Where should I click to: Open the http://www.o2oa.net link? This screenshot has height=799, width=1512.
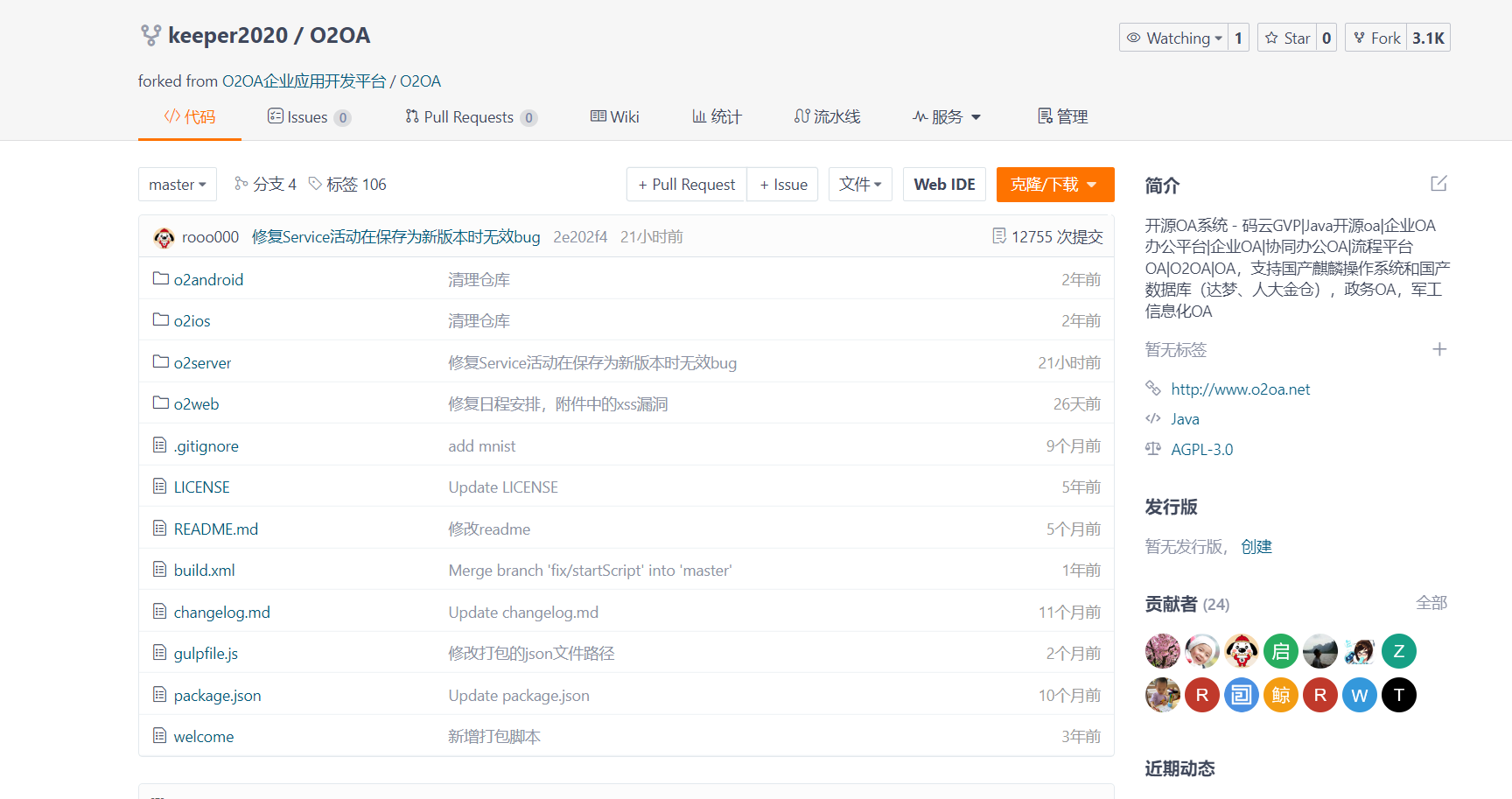point(1240,389)
